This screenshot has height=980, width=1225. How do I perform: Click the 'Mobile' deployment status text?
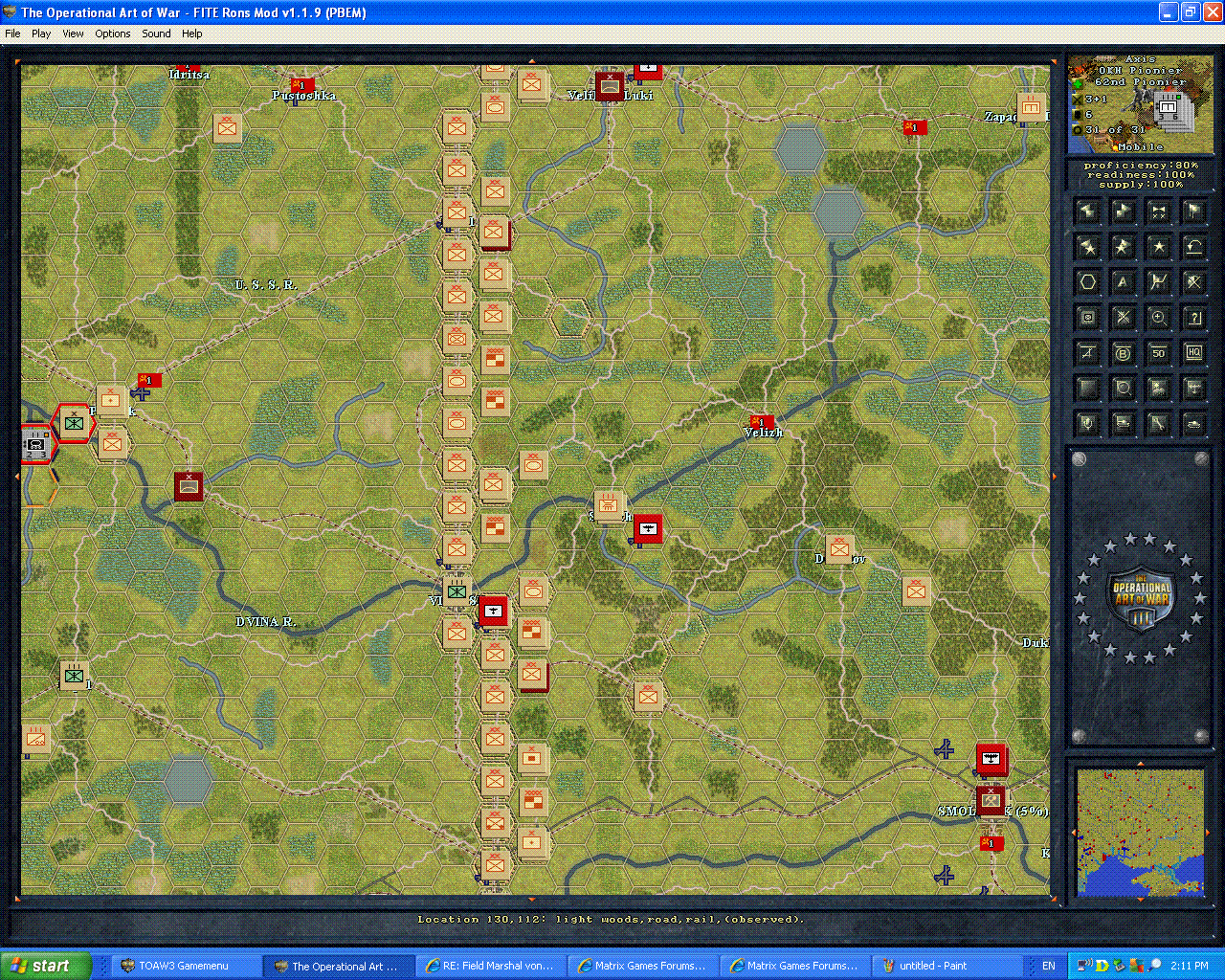[x=1141, y=147]
